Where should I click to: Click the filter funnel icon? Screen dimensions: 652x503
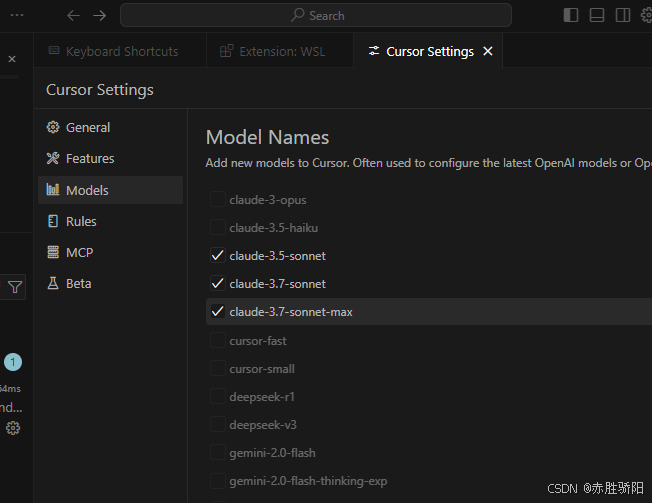15,288
